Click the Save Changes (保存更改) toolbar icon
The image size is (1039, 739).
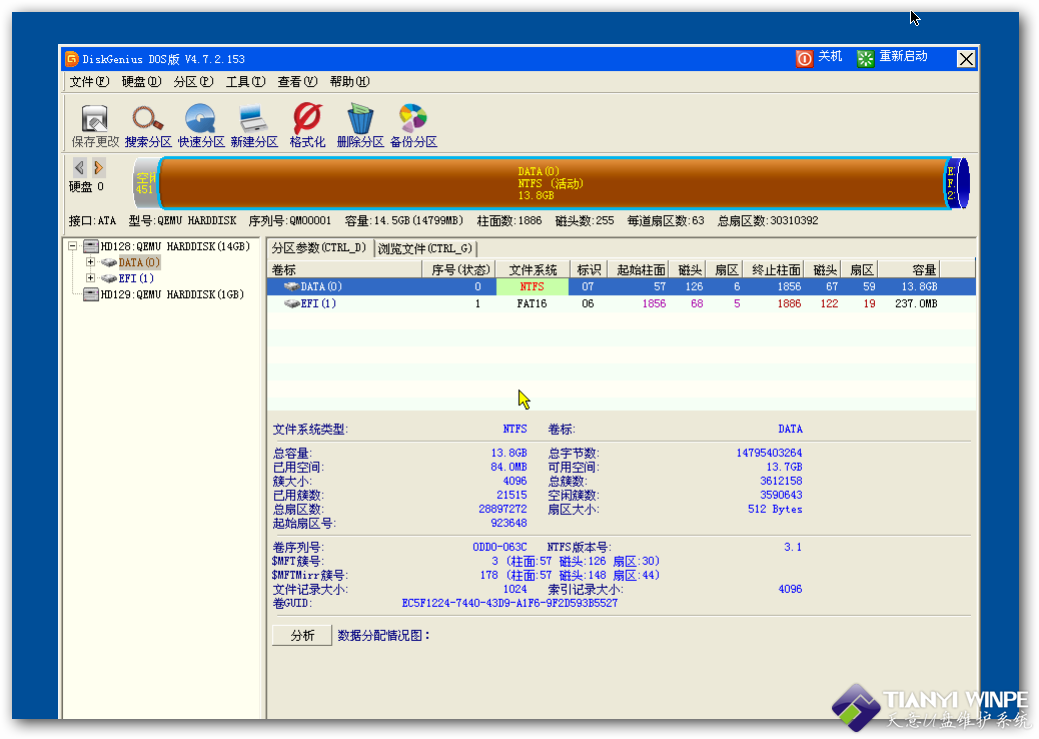click(95, 119)
